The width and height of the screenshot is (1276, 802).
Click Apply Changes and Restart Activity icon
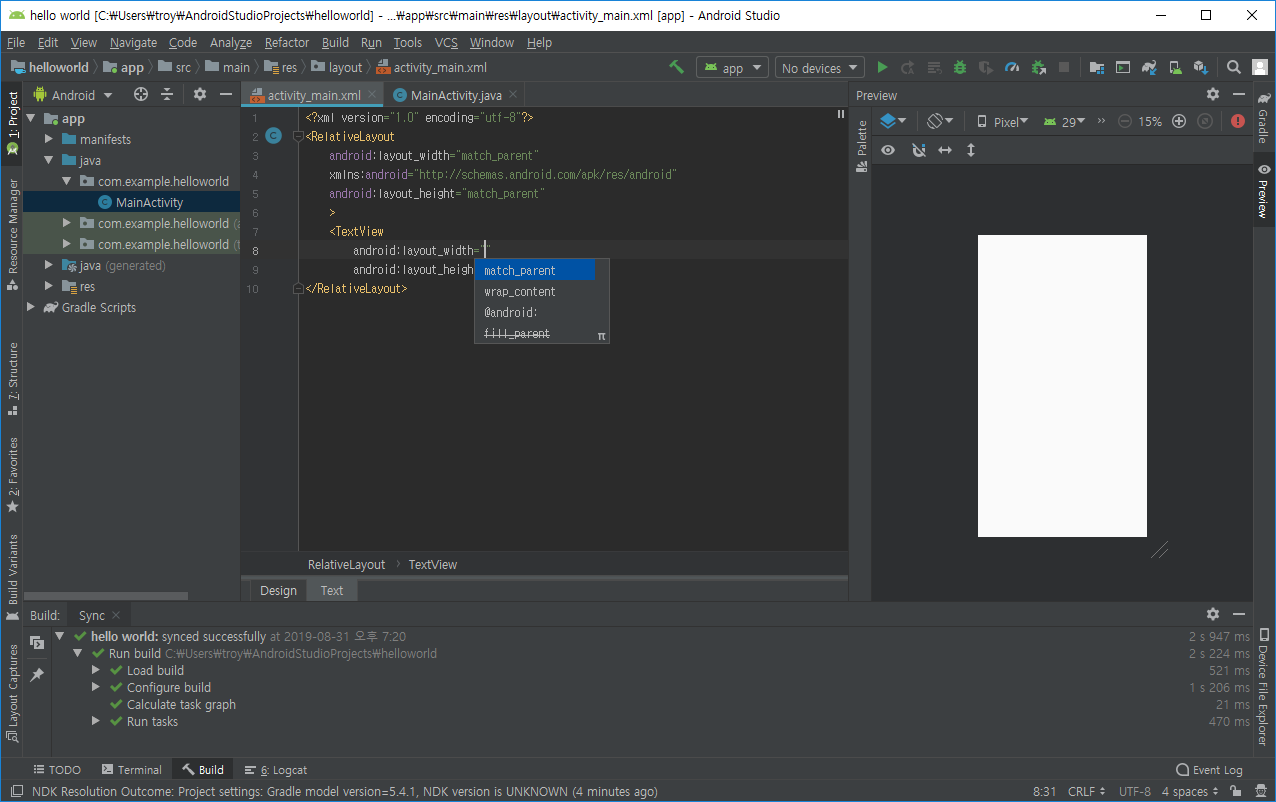click(908, 67)
